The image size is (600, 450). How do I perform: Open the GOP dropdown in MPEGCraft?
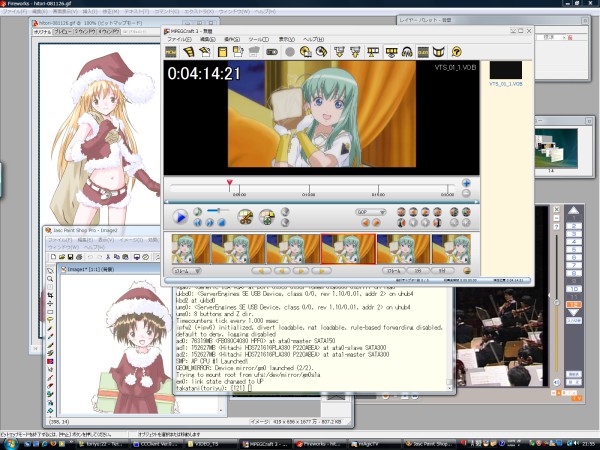[x=370, y=212]
